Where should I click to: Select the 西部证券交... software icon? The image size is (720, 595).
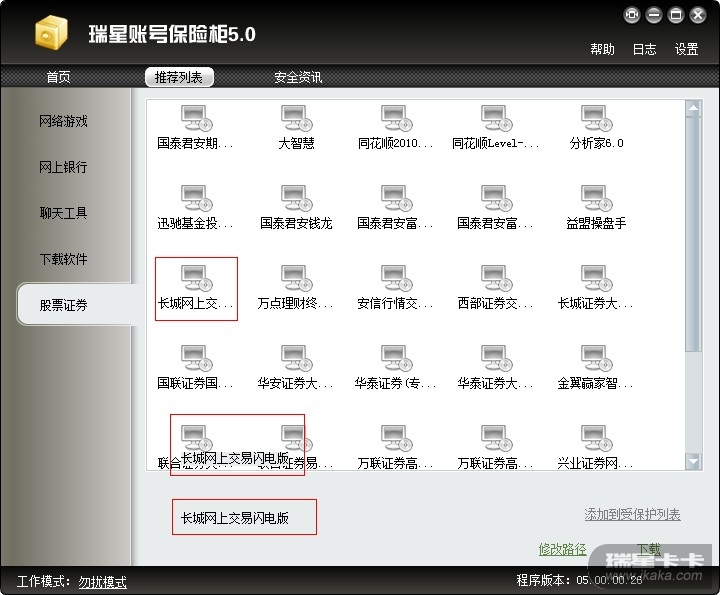[x=496, y=278]
